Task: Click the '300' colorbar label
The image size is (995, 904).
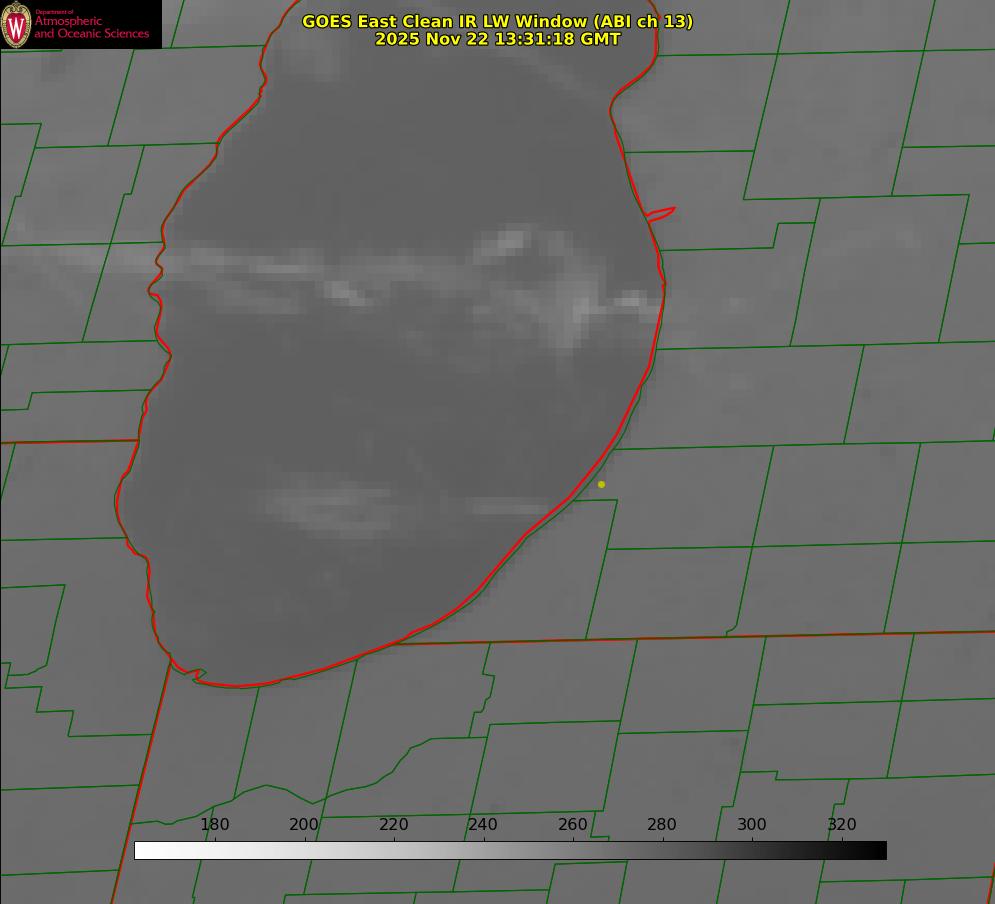Action: (x=752, y=824)
